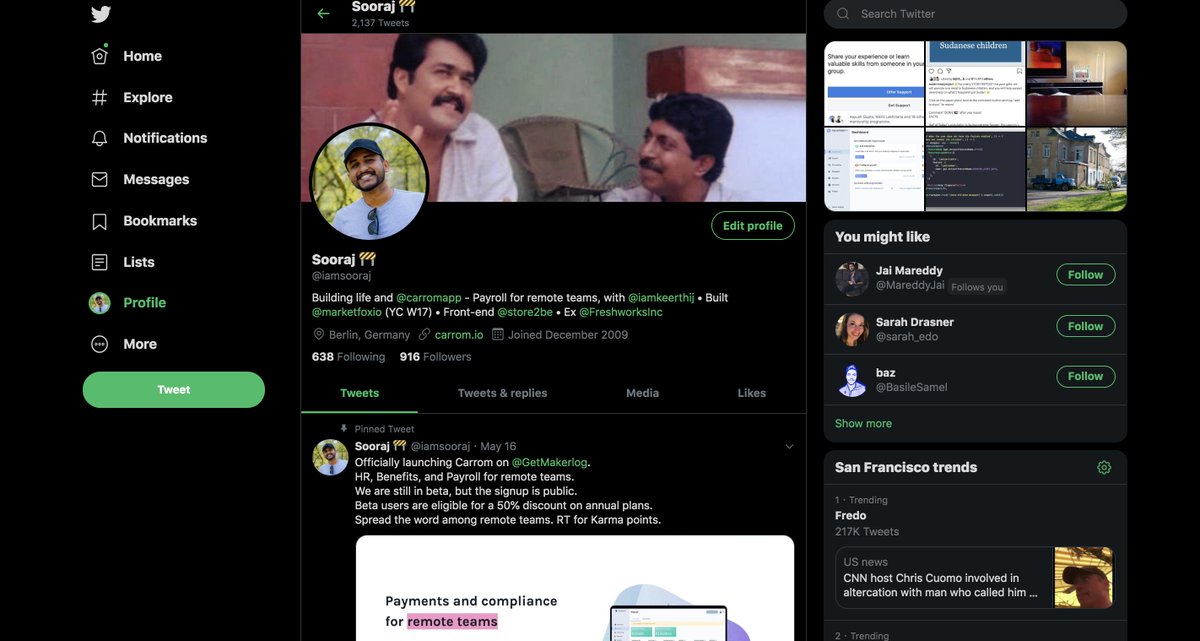Click Sarah Drasner's avatar
Screen dimensions: 1200x641
[x=852, y=329]
